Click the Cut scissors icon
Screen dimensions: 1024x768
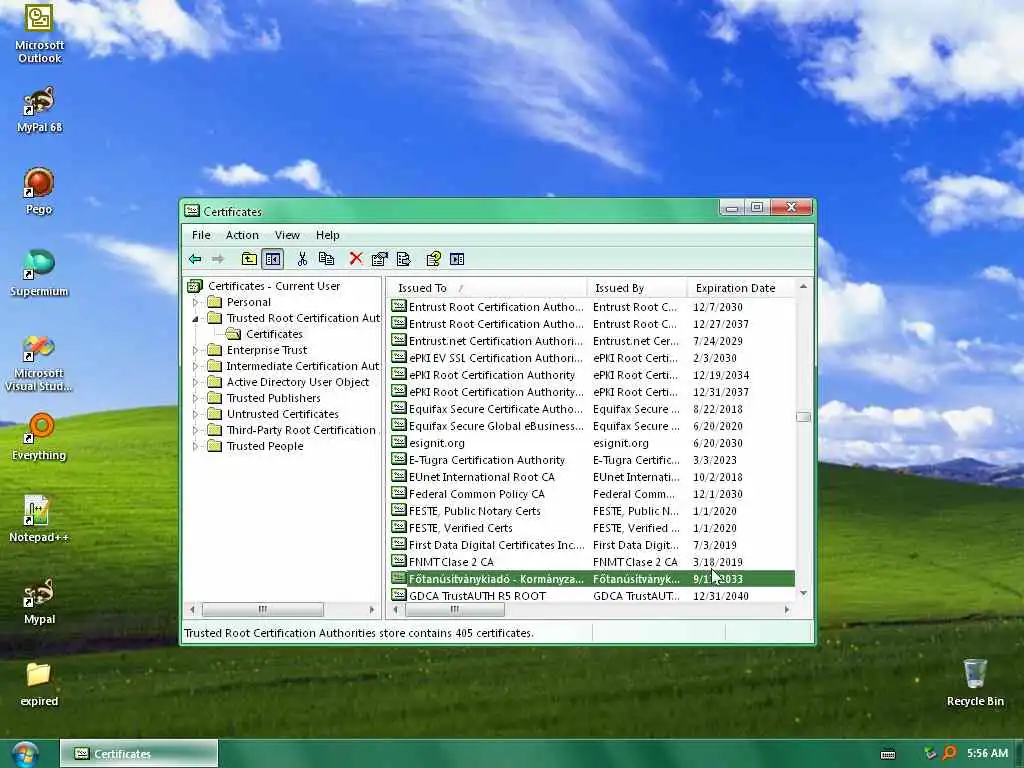pyautogui.click(x=302, y=259)
